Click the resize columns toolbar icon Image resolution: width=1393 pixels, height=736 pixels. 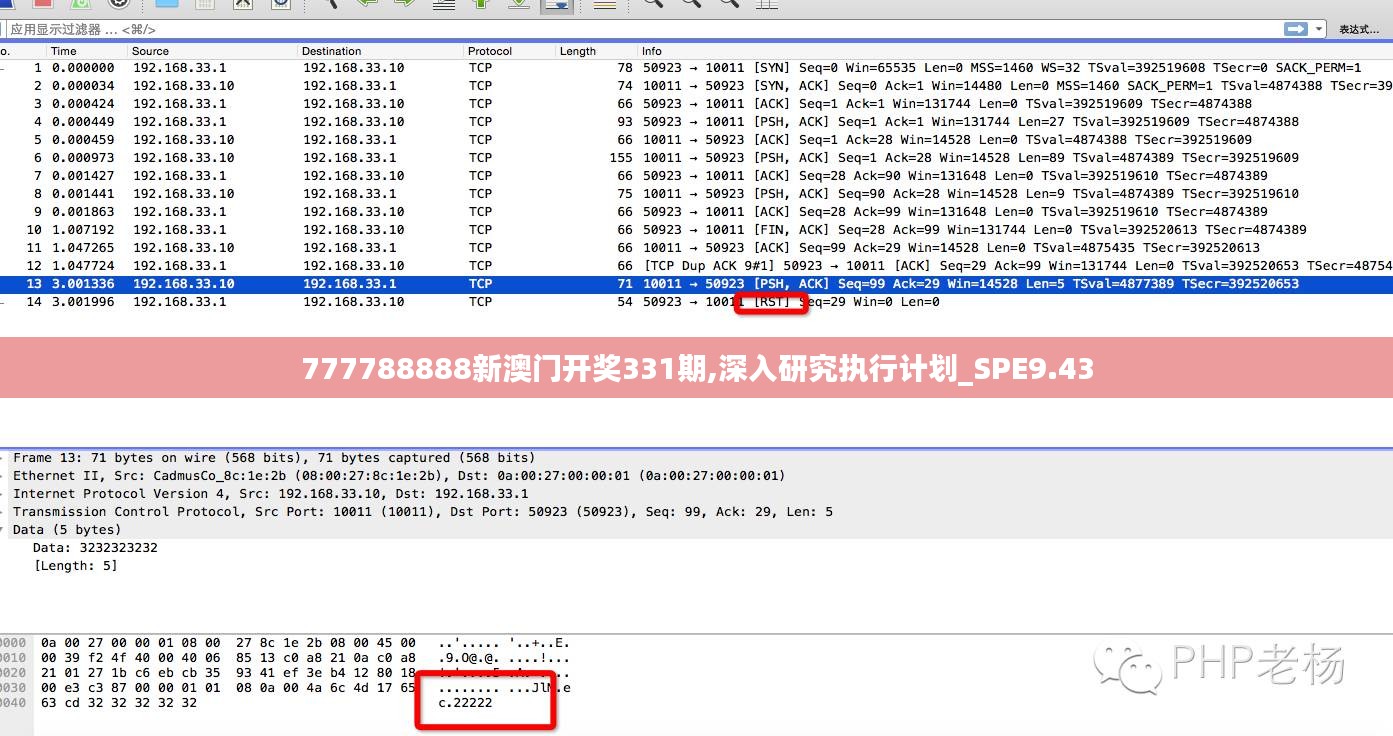767,4
